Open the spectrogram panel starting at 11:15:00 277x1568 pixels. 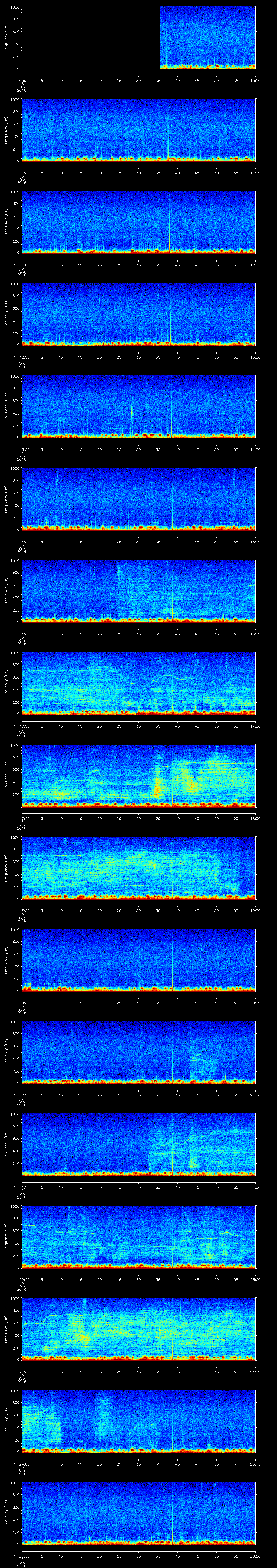click(139, 591)
